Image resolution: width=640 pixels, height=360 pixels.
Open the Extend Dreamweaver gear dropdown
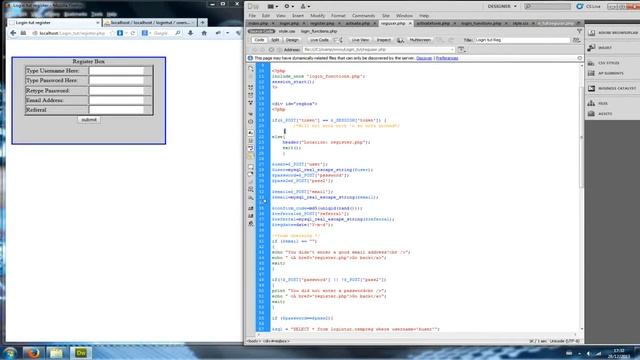tap(289, 6)
